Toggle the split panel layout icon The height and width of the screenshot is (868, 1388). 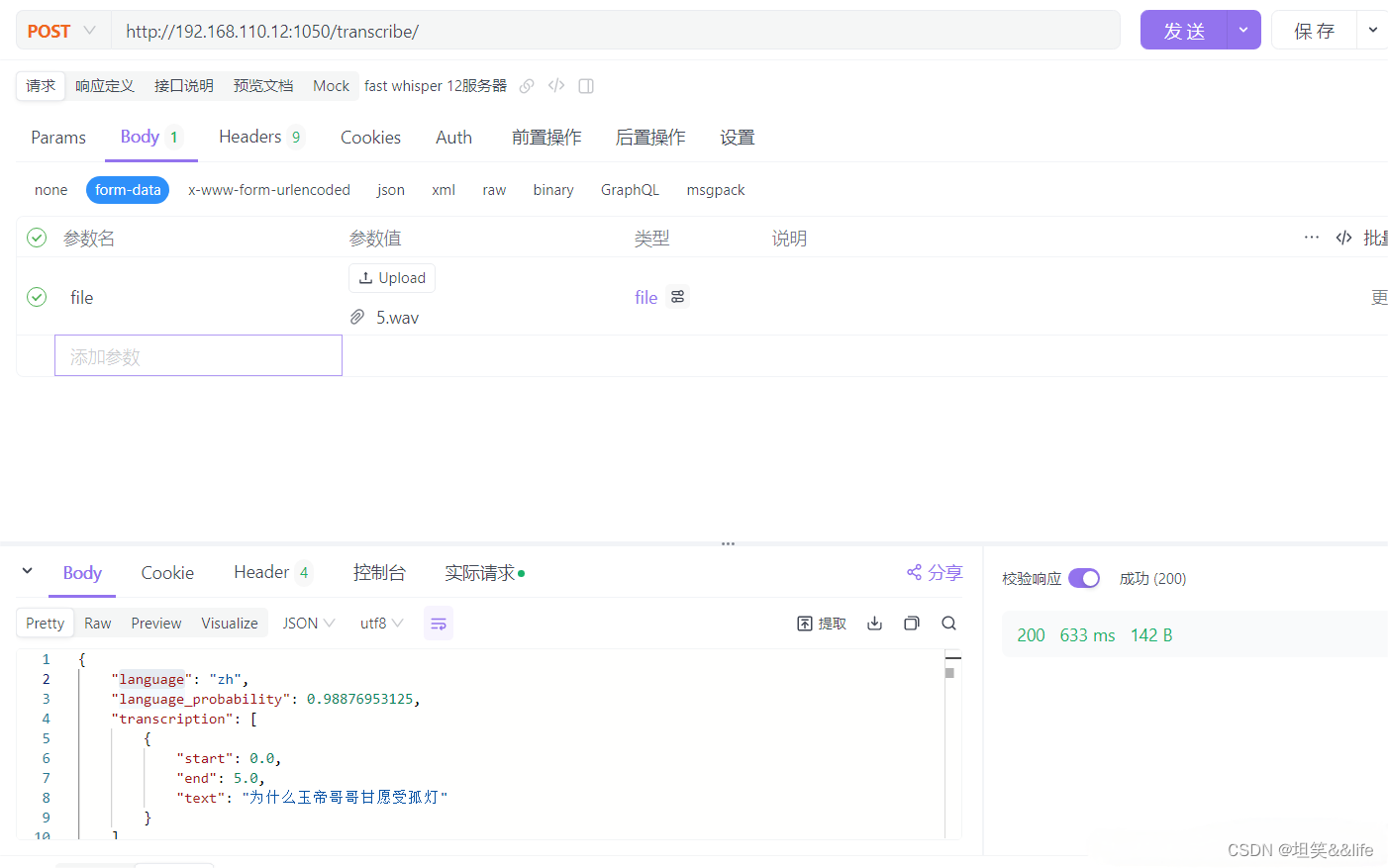pyautogui.click(x=586, y=86)
